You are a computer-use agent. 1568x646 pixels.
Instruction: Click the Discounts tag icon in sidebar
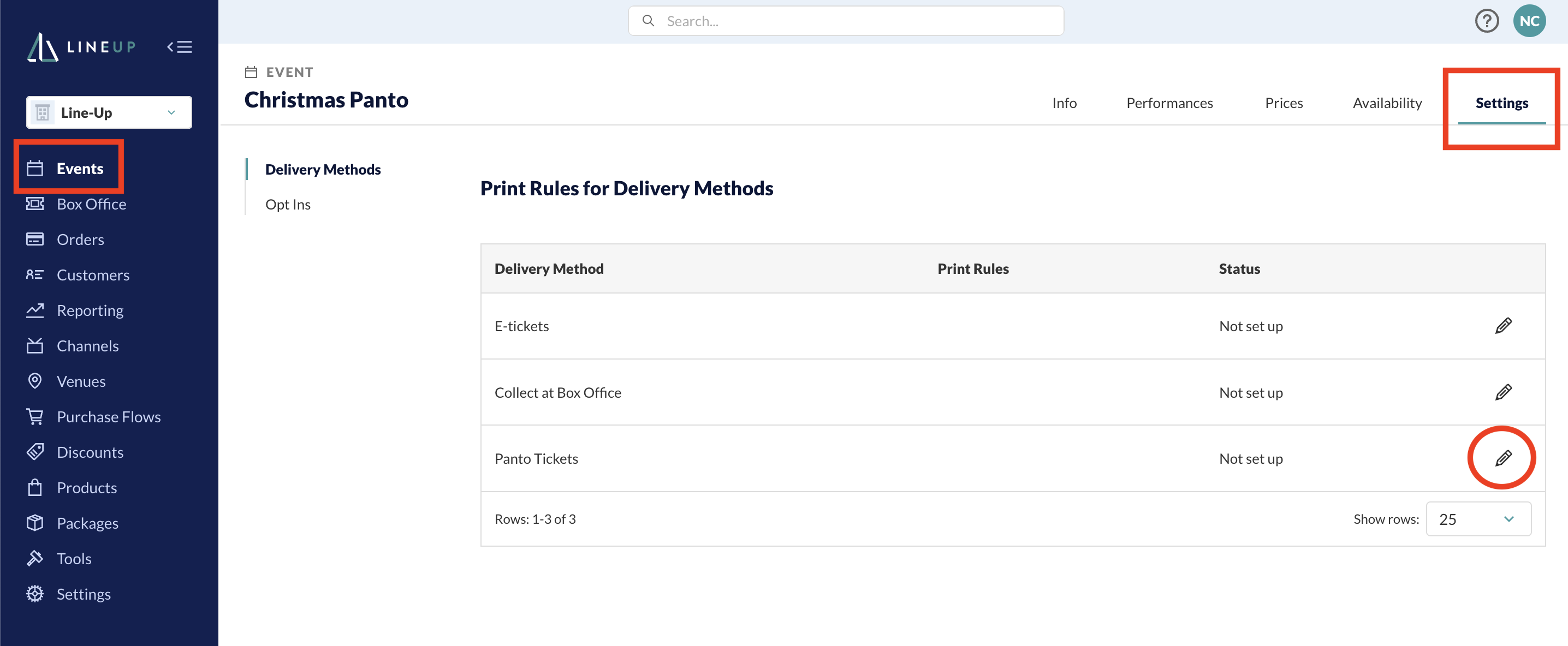pos(35,452)
